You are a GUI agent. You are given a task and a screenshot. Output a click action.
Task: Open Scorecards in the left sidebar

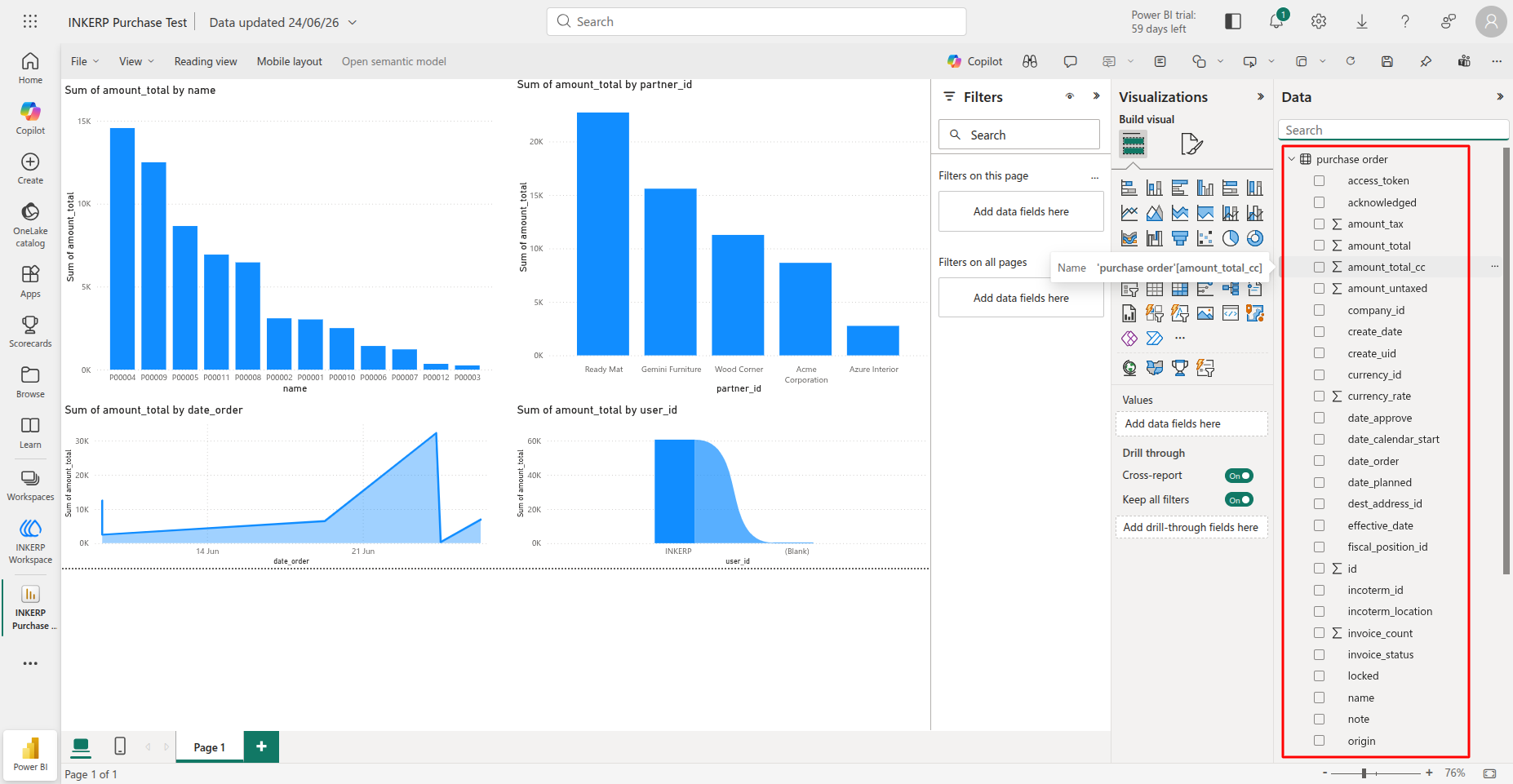[30, 331]
